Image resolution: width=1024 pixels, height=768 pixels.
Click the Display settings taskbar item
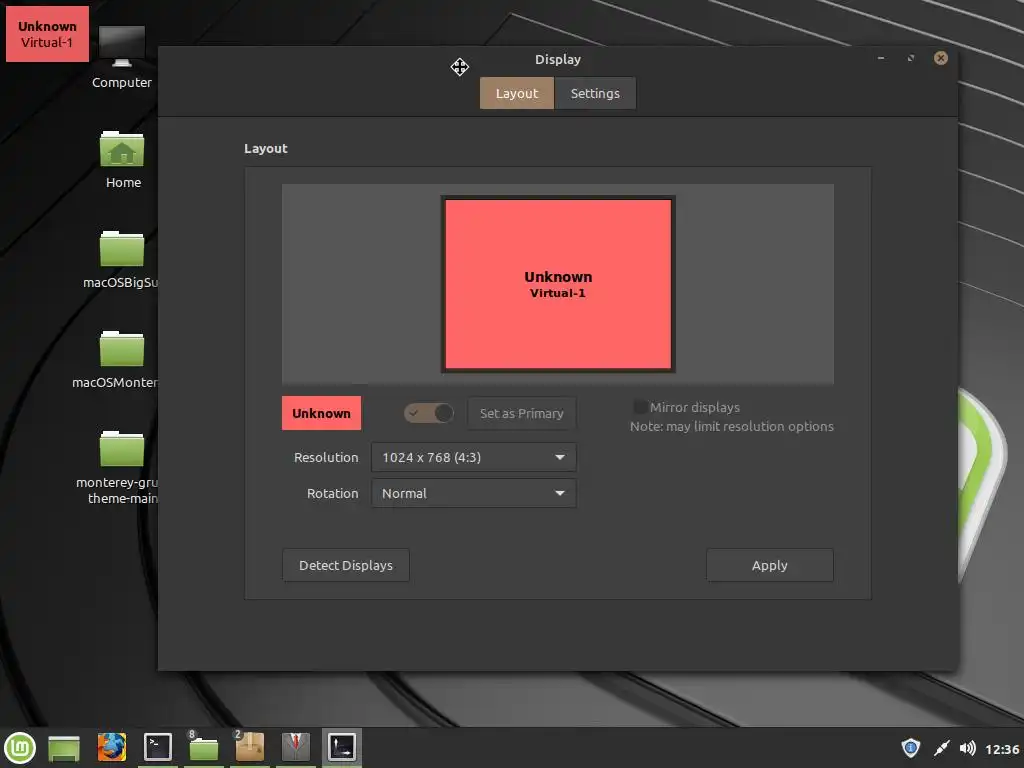tap(342, 748)
